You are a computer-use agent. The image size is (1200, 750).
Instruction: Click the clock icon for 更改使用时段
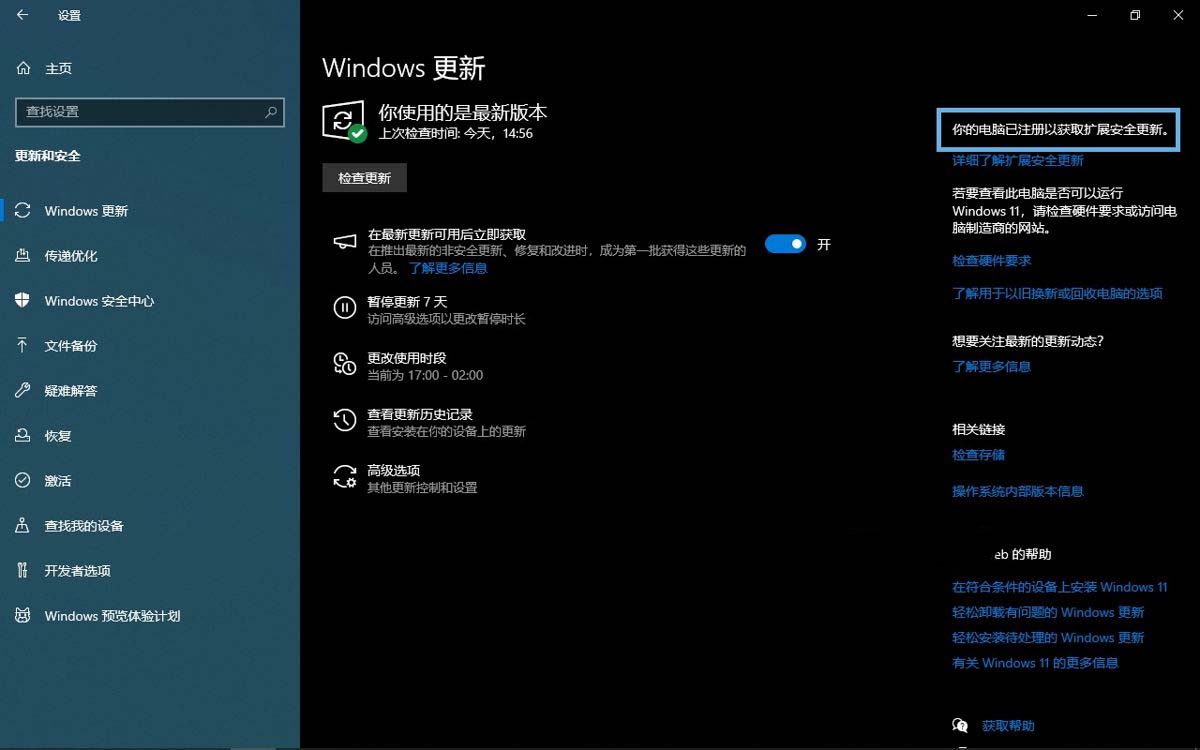coord(344,364)
